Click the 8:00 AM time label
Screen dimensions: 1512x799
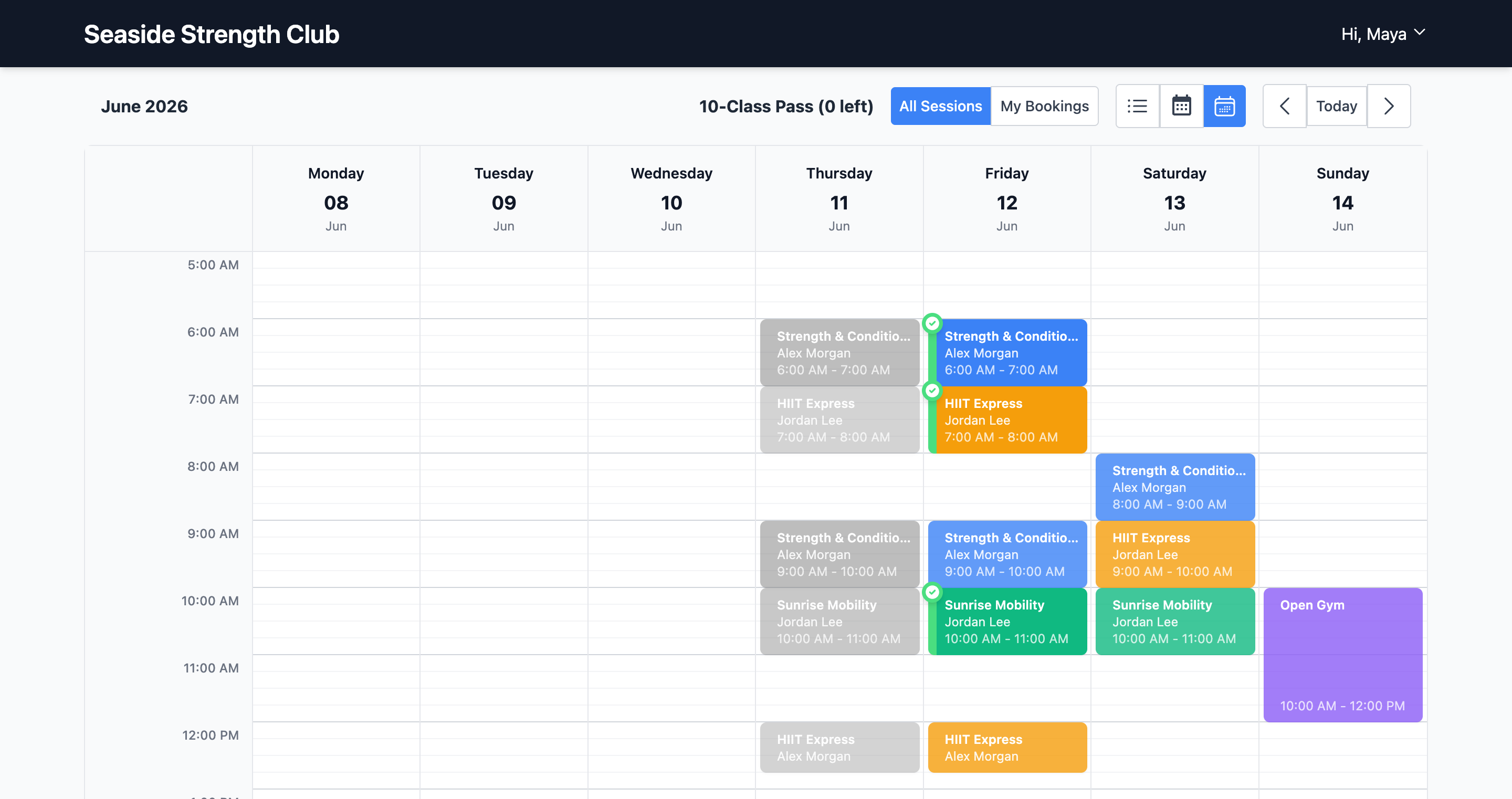(213, 466)
